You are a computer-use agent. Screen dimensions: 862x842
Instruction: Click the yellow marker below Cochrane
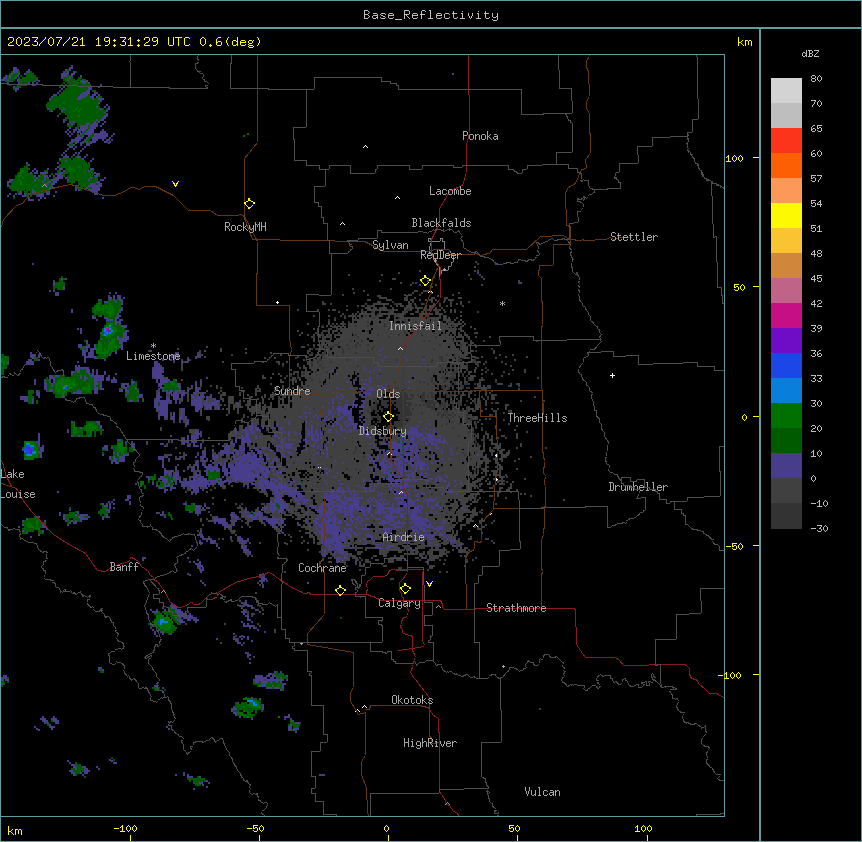(x=340, y=590)
